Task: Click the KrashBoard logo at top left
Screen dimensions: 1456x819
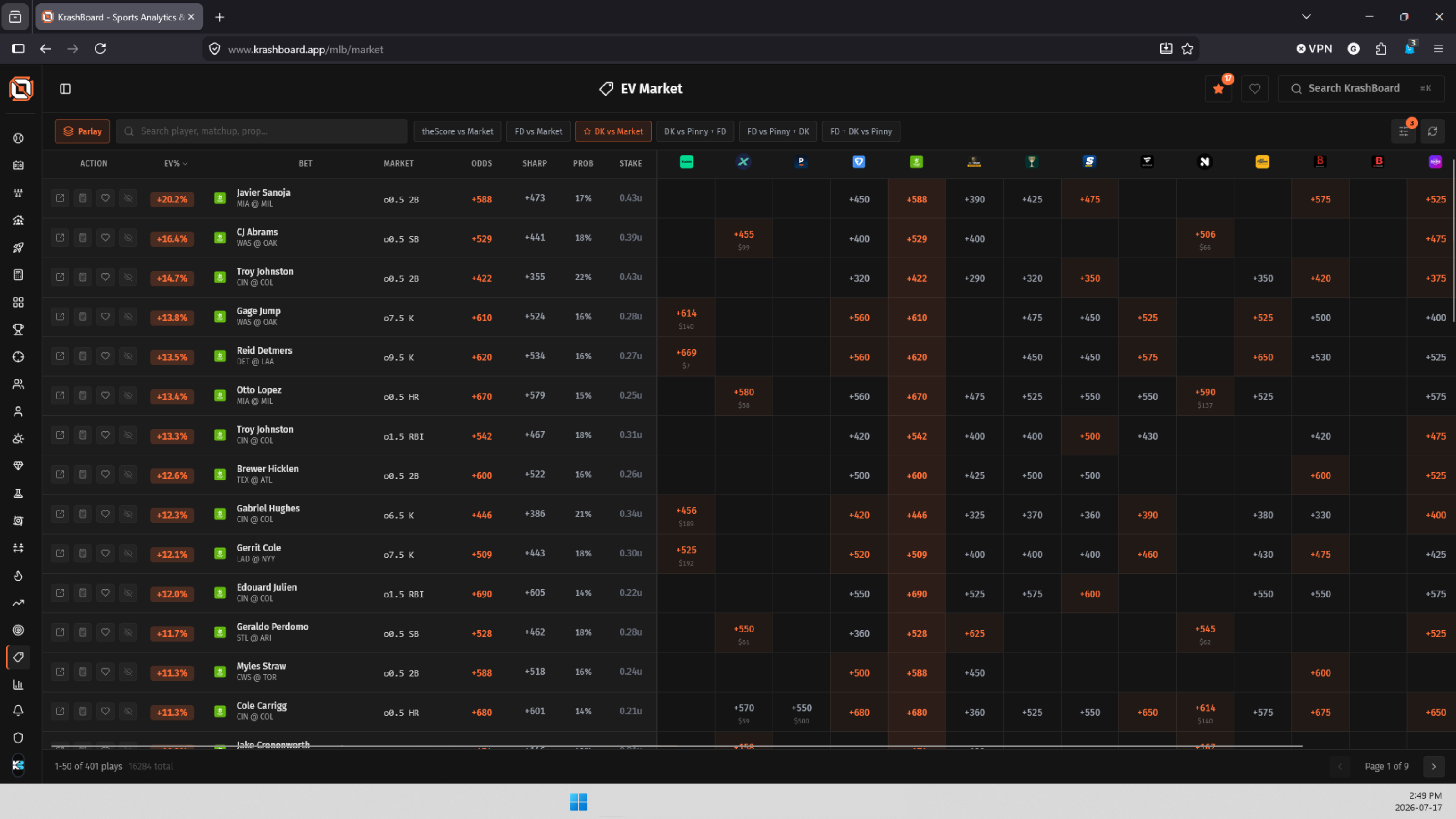Action: [21, 89]
